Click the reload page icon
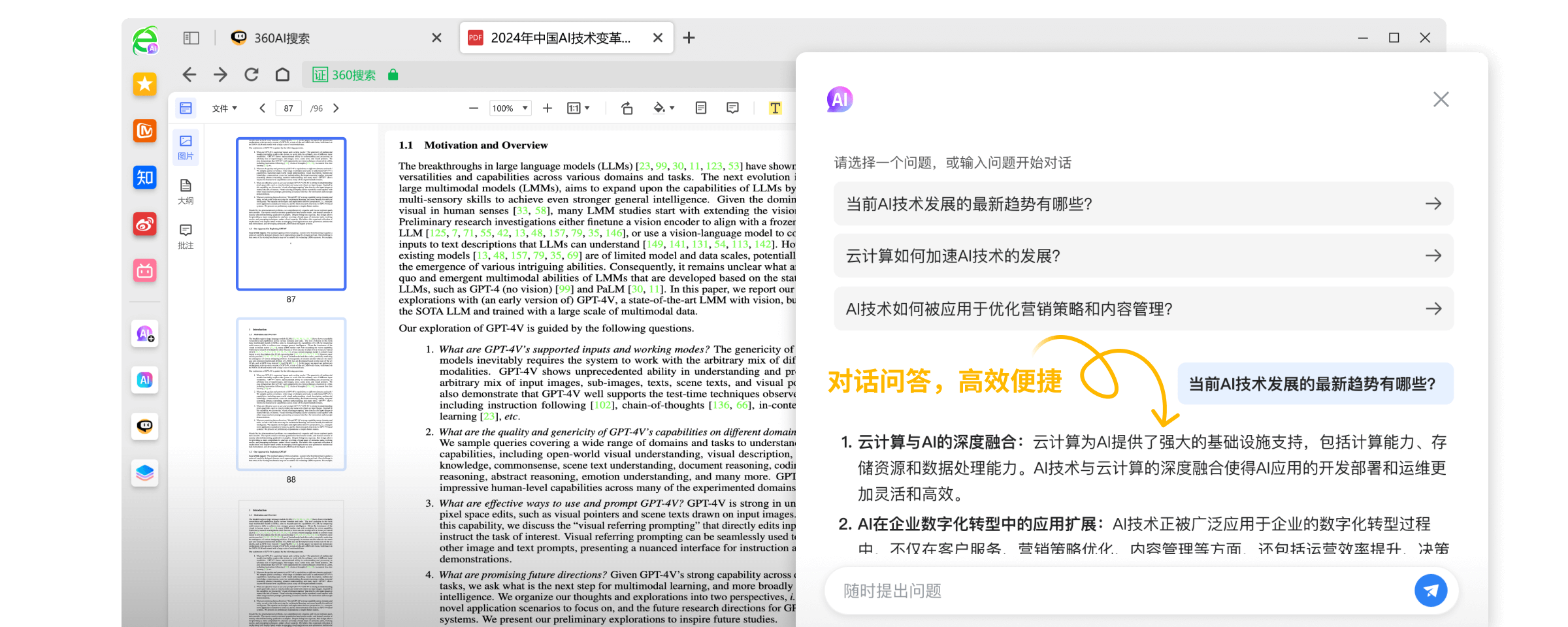This screenshot has height=627, width=1568. [x=252, y=74]
